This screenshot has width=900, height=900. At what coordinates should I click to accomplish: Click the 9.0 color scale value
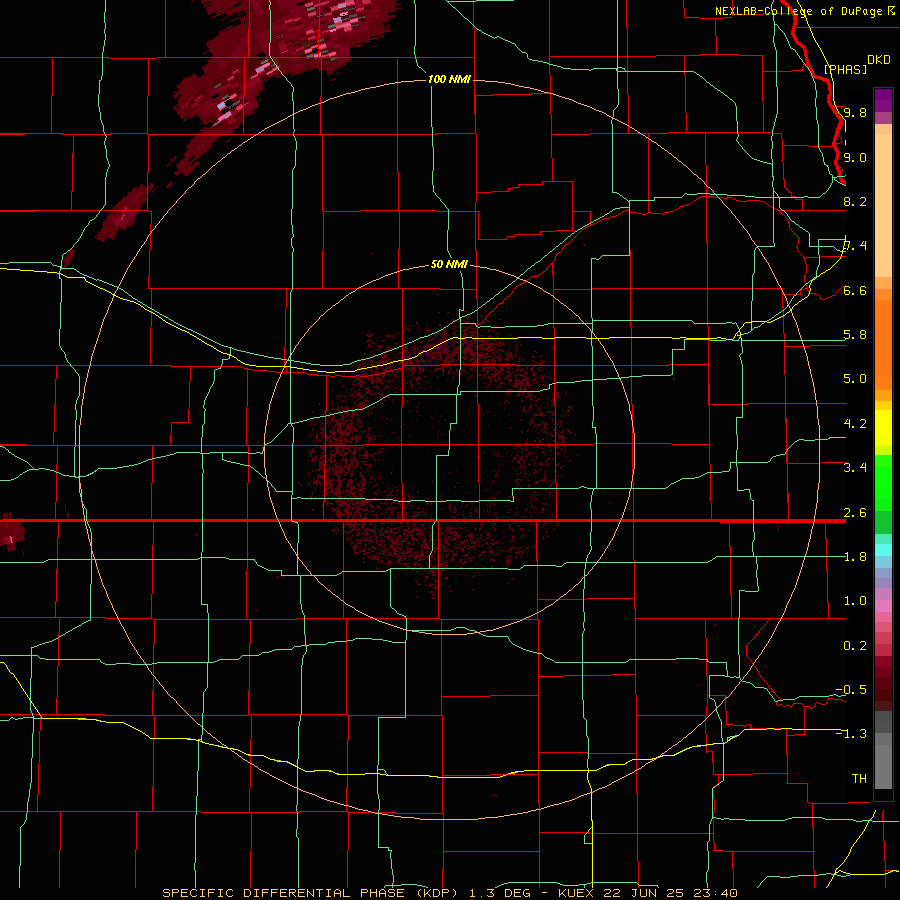(855, 157)
